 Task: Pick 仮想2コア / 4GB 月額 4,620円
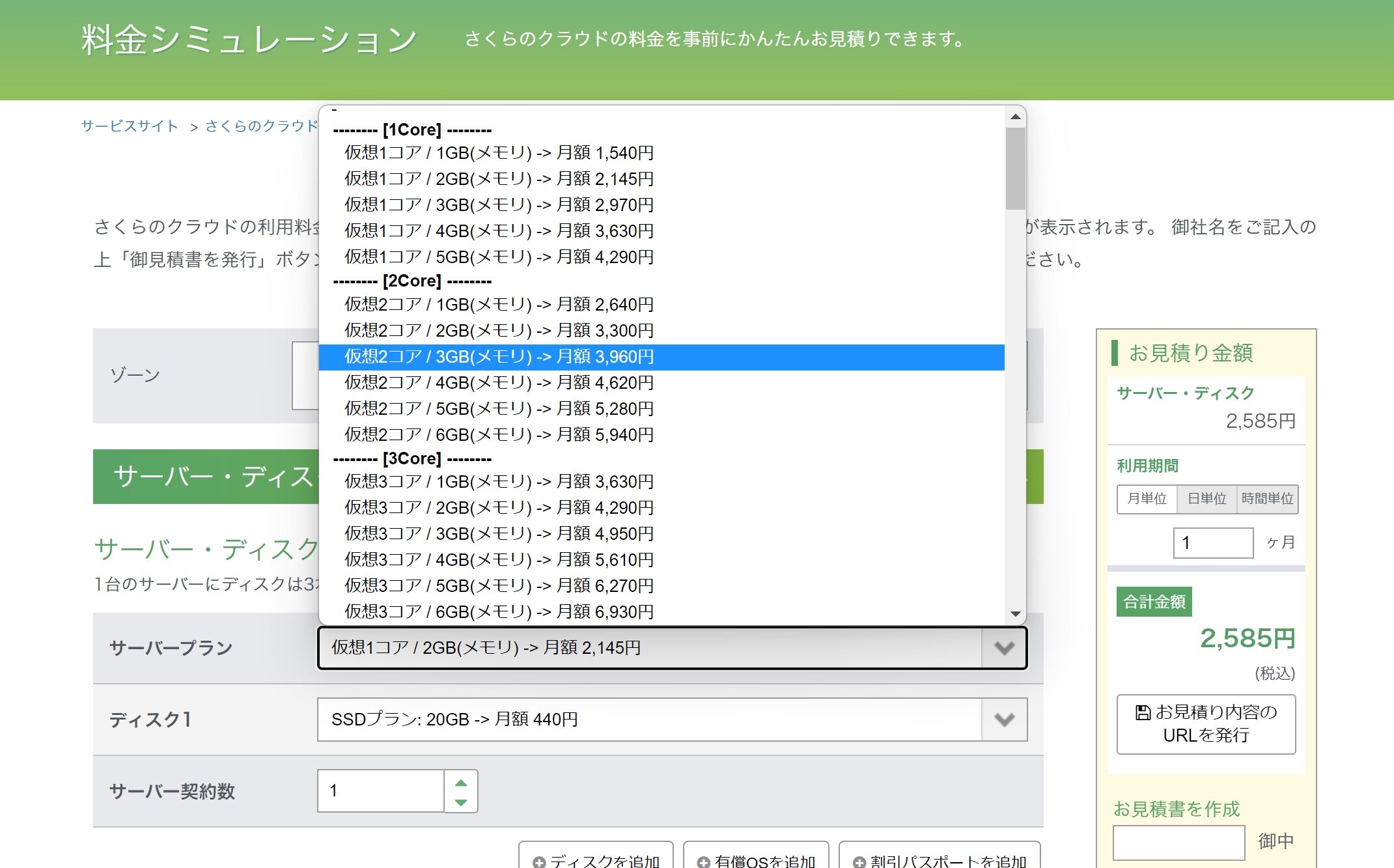coord(662,383)
